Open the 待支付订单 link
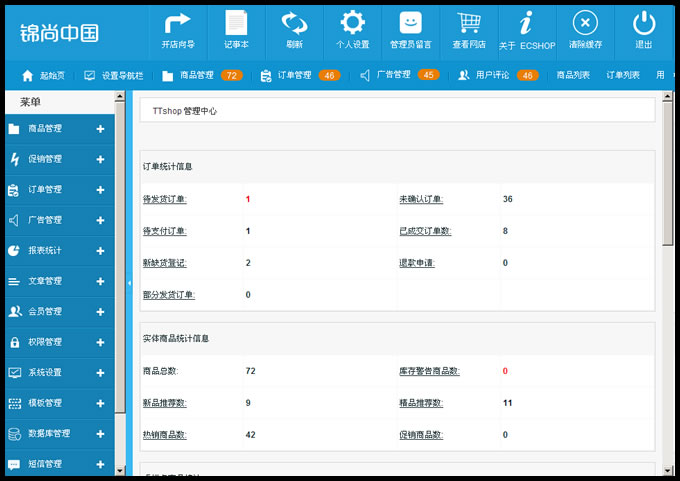 [x=165, y=231]
